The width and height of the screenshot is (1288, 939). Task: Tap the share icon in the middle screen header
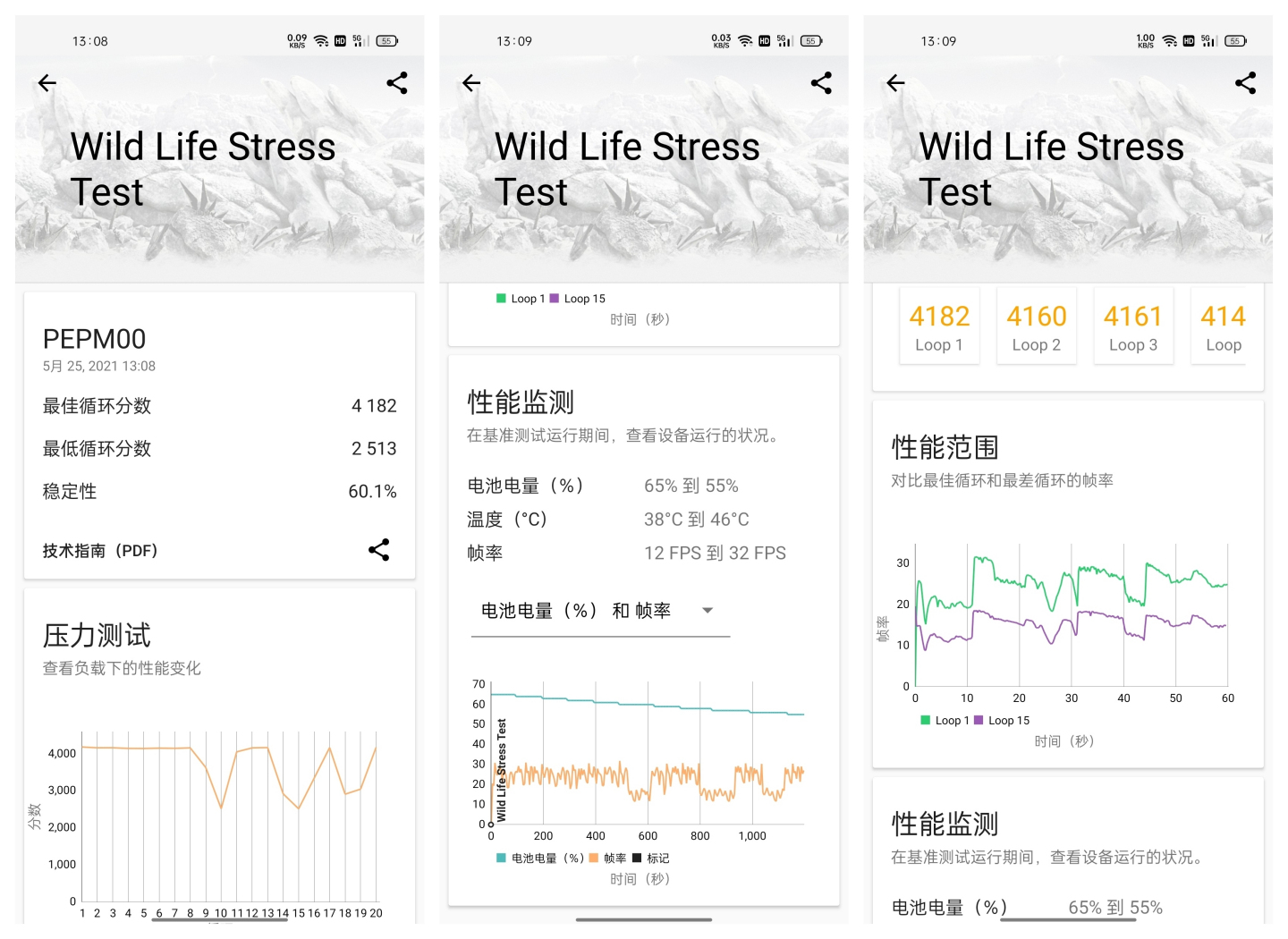[821, 83]
